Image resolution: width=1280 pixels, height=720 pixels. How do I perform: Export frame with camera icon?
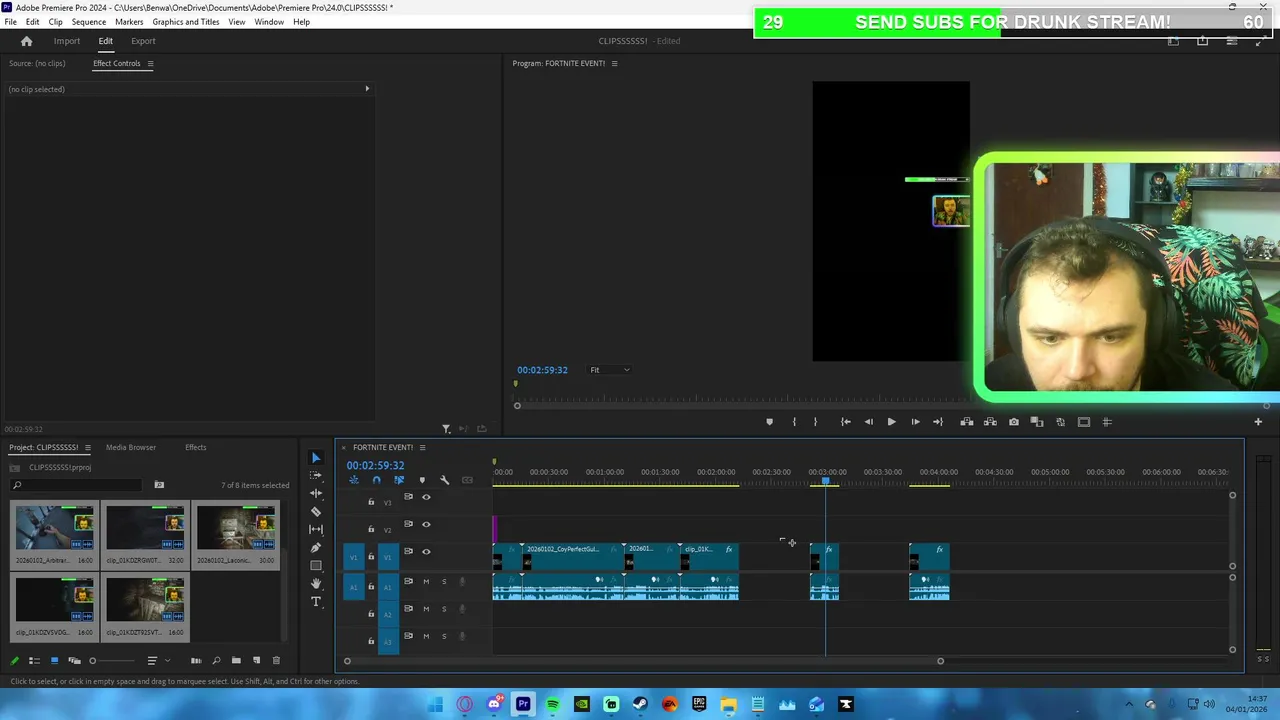pos(1014,422)
